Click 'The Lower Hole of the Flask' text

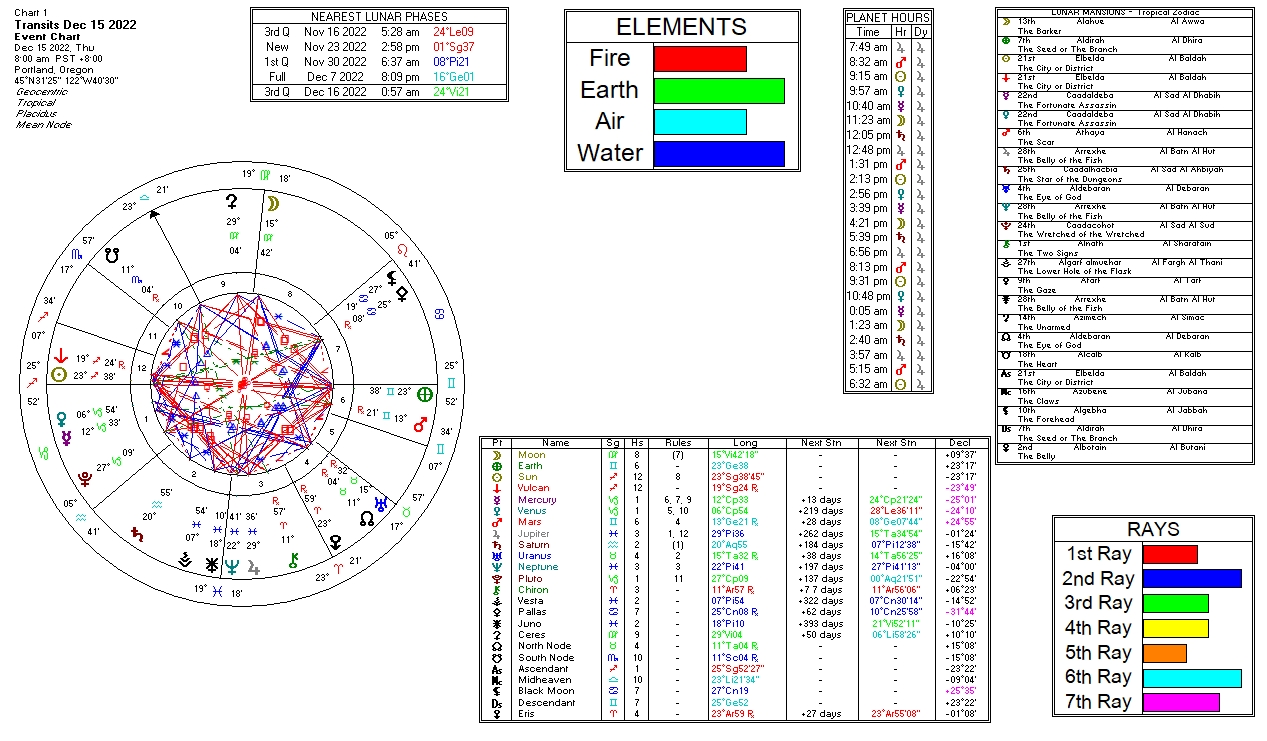1075,272
